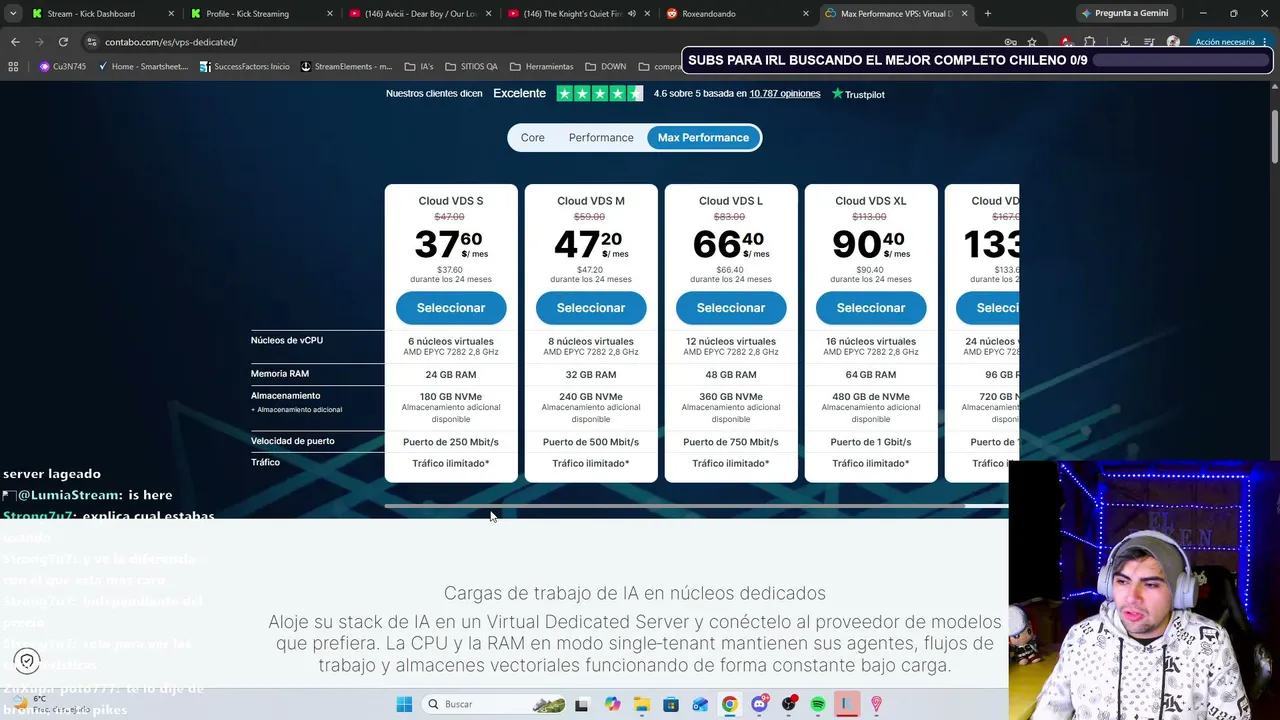Open OBS Studio from the taskbar

pyautogui.click(x=789, y=704)
